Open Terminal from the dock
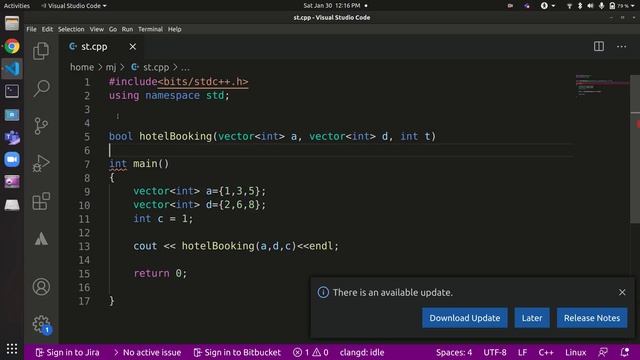The width and height of the screenshot is (640, 360). 12,91
